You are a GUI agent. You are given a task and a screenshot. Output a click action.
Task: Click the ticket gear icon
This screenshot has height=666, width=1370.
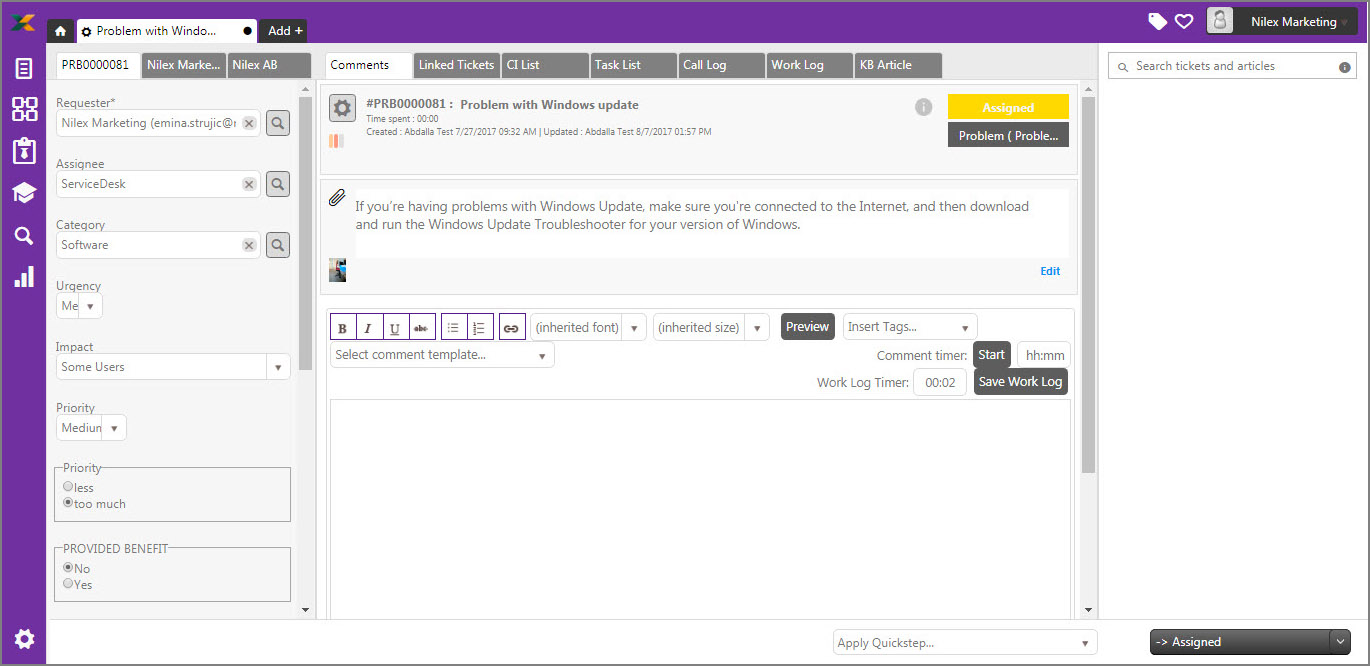(x=343, y=108)
